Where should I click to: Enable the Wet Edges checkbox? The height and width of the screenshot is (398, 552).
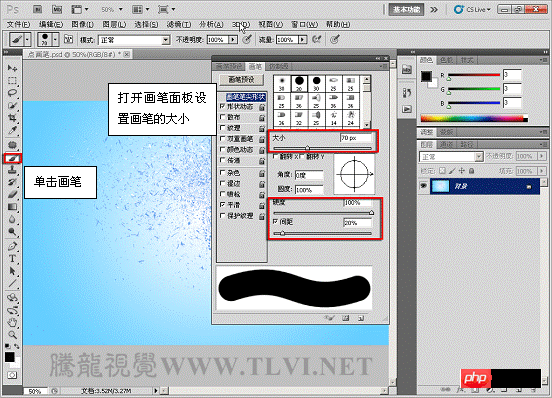[x=222, y=183]
